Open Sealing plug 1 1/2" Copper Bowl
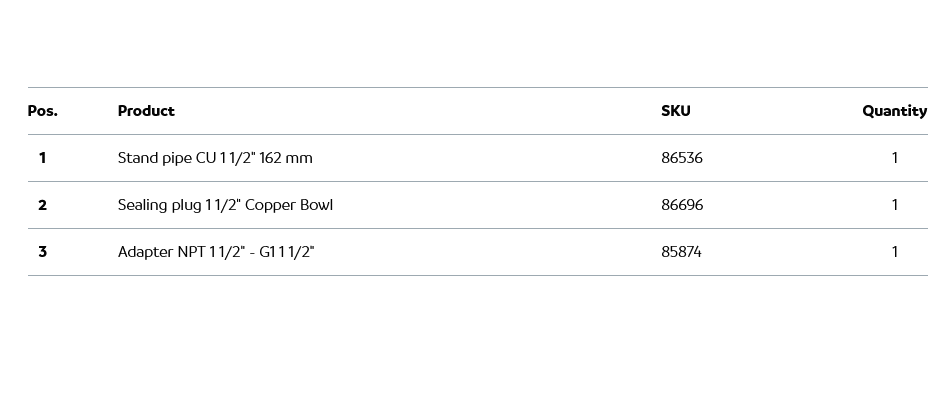This screenshot has width=946, height=416. [225, 205]
